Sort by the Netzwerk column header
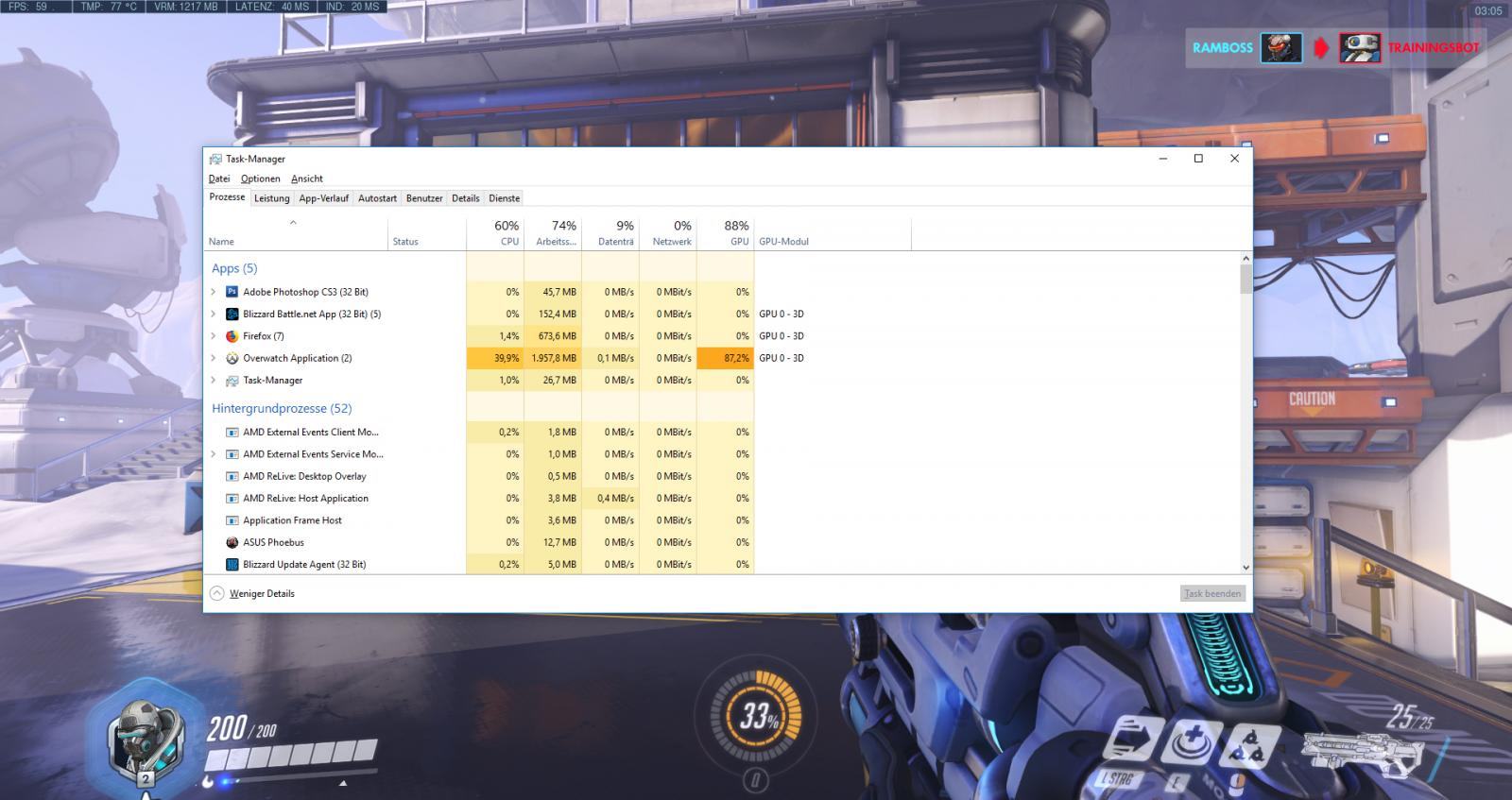This screenshot has width=1512, height=800. [668, 233]
